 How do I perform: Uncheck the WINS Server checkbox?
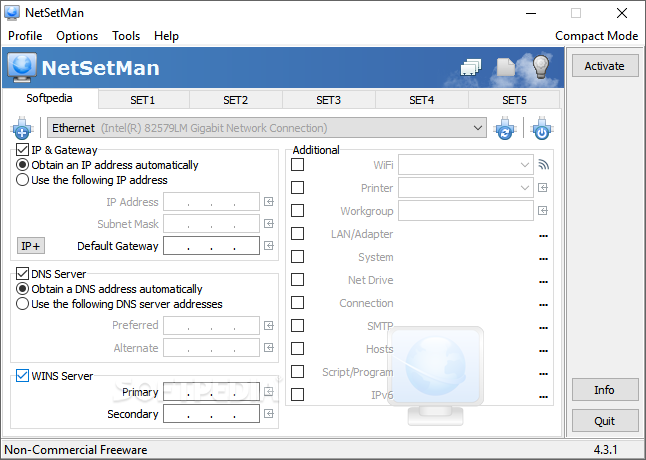pyautogui.click(x=22, y=376)
